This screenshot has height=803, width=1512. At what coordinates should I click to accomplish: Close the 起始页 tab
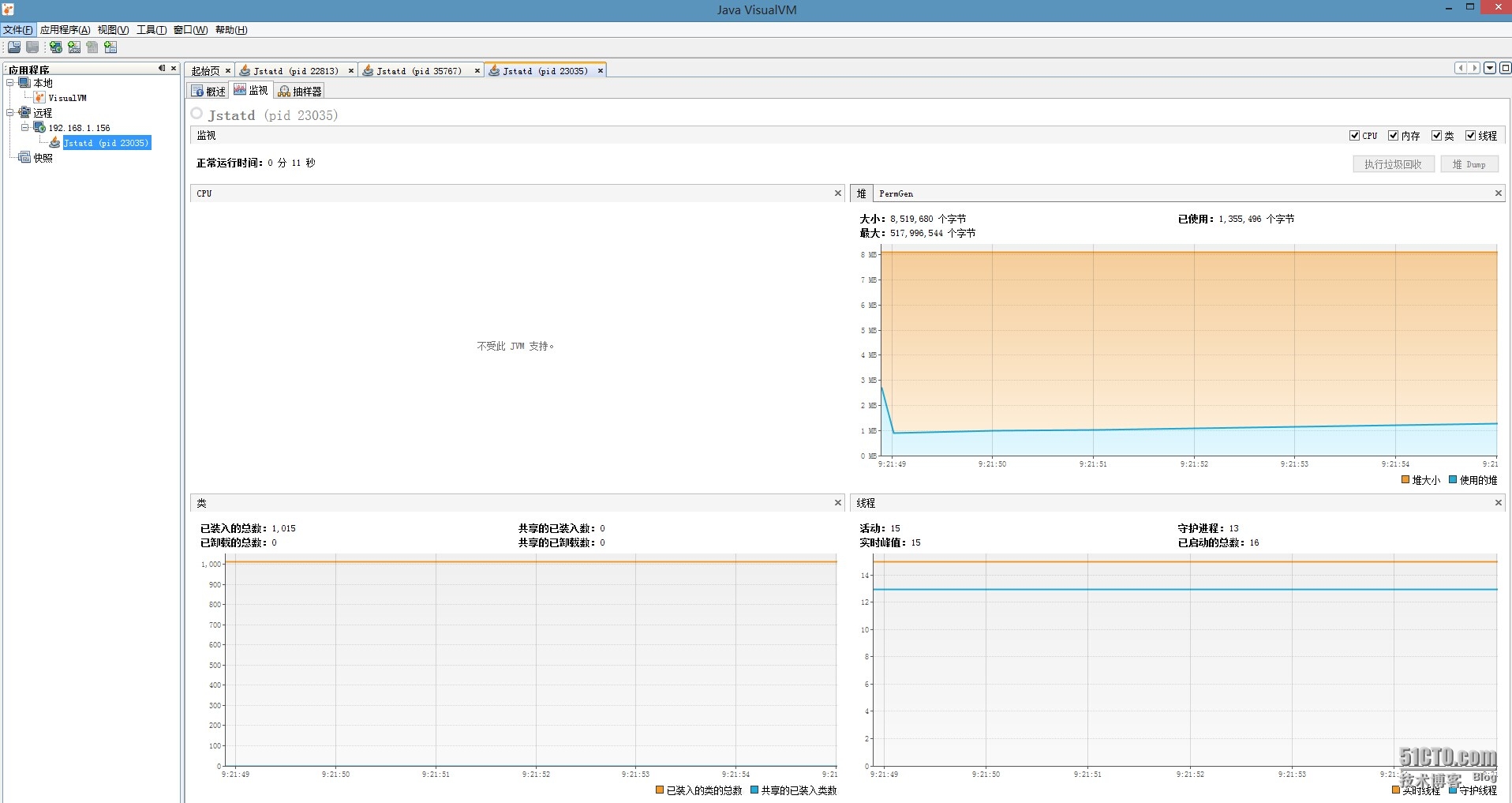tap(228, 71)
